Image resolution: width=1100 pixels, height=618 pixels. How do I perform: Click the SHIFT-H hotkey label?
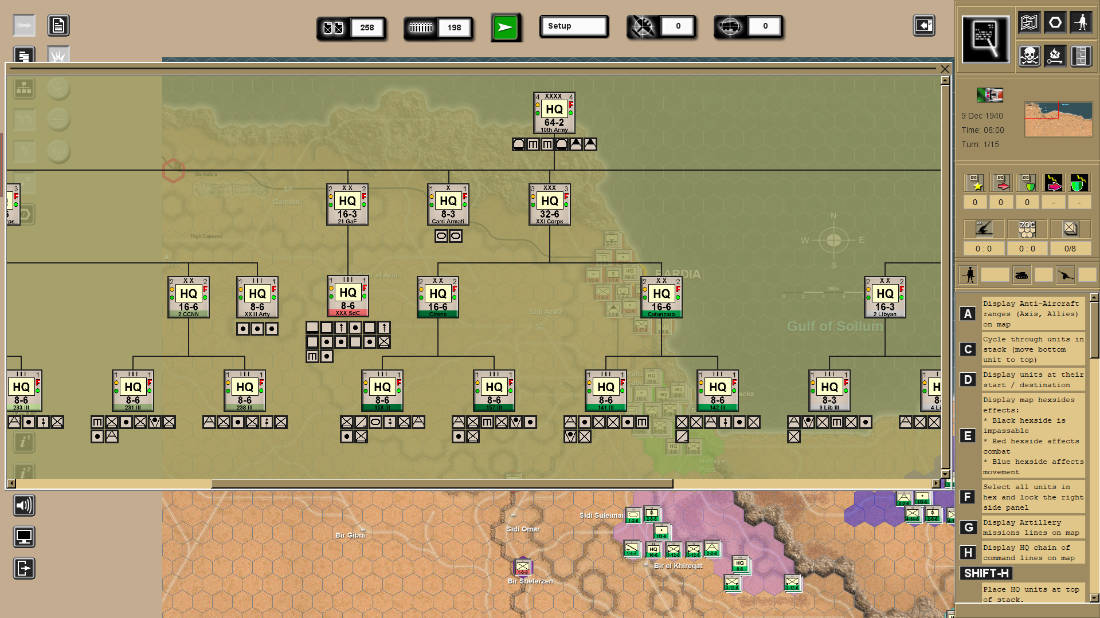pyautogui.click(x=986, y=573)
